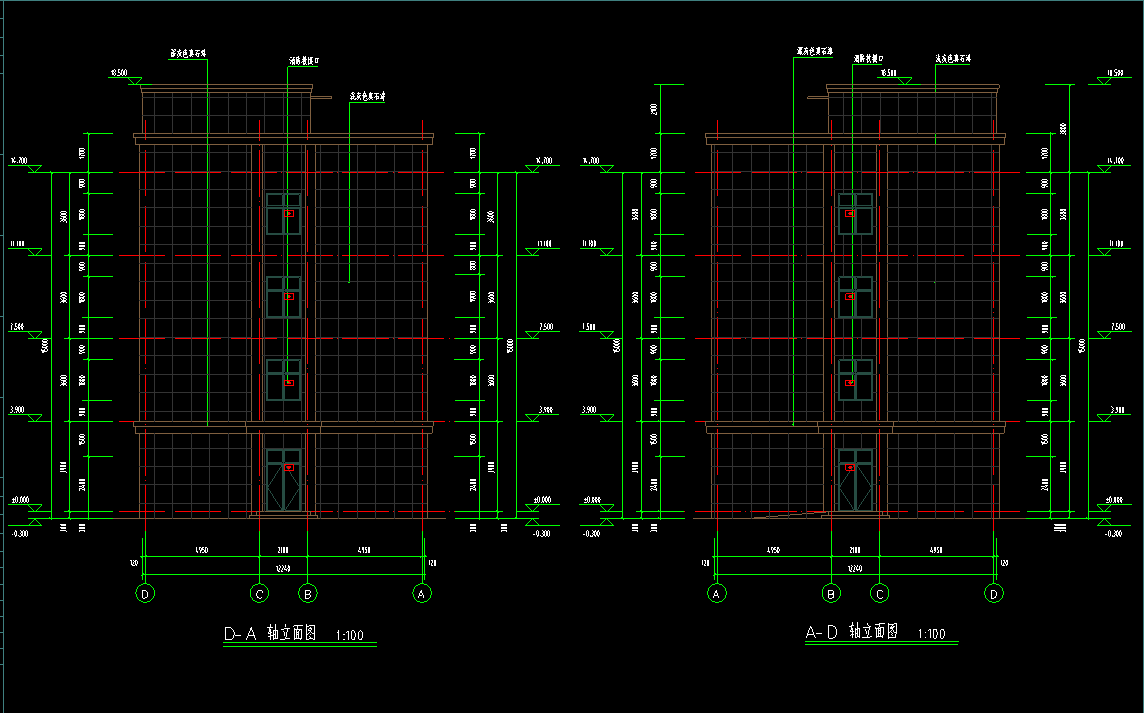Select axis bubble C in left elevation
The width and height of the screenshot is (1144, 713).
tap(260, 594)
